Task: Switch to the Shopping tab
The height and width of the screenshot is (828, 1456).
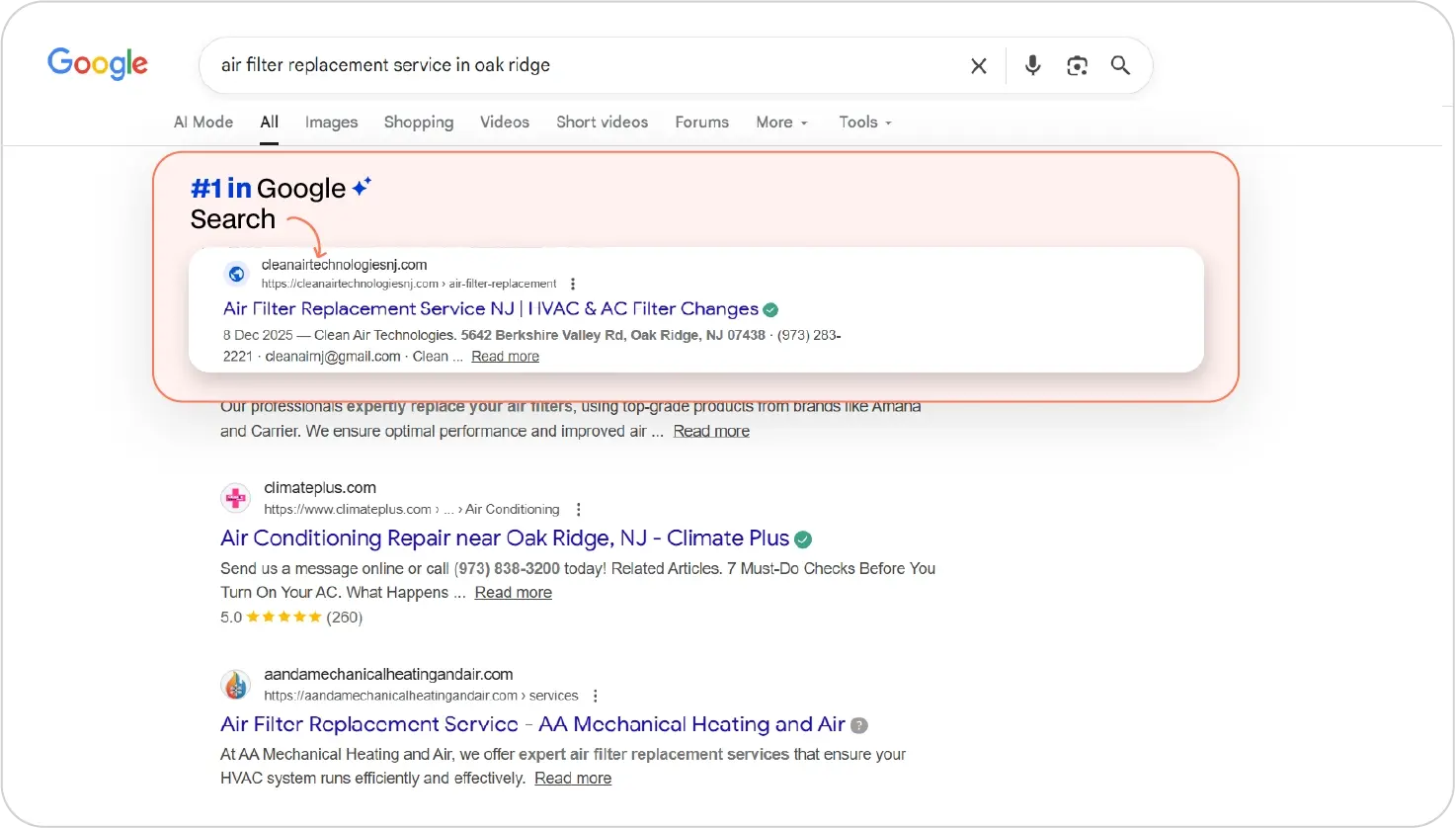Action: [419, 123]
